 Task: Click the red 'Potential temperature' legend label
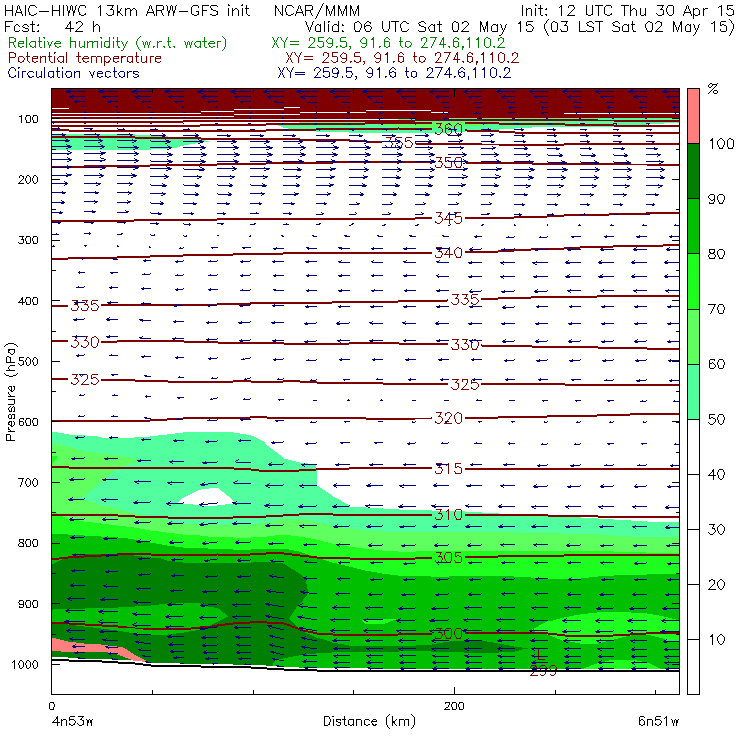coord(84,58)
